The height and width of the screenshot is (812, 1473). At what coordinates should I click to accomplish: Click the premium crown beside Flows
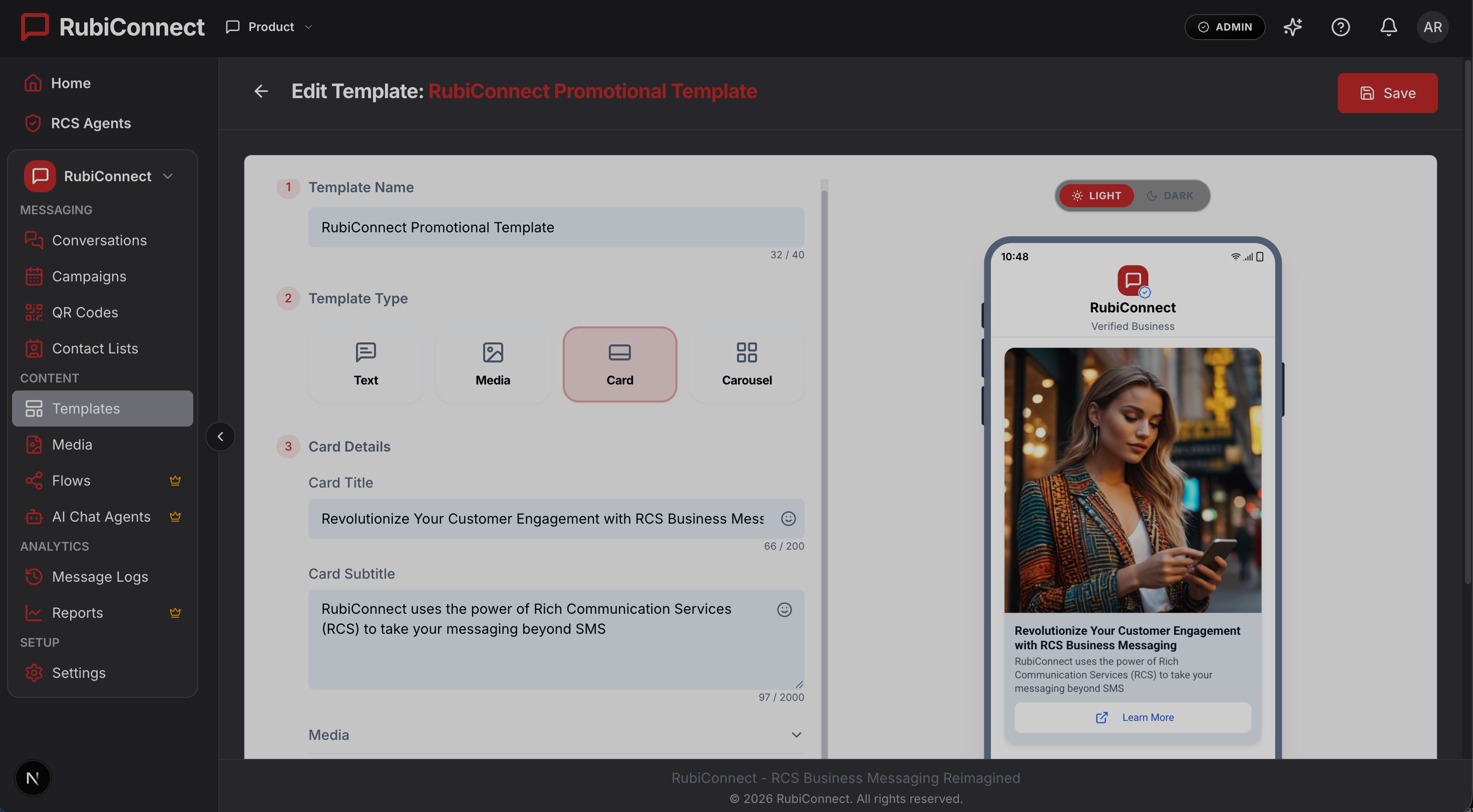click(175, 480)
